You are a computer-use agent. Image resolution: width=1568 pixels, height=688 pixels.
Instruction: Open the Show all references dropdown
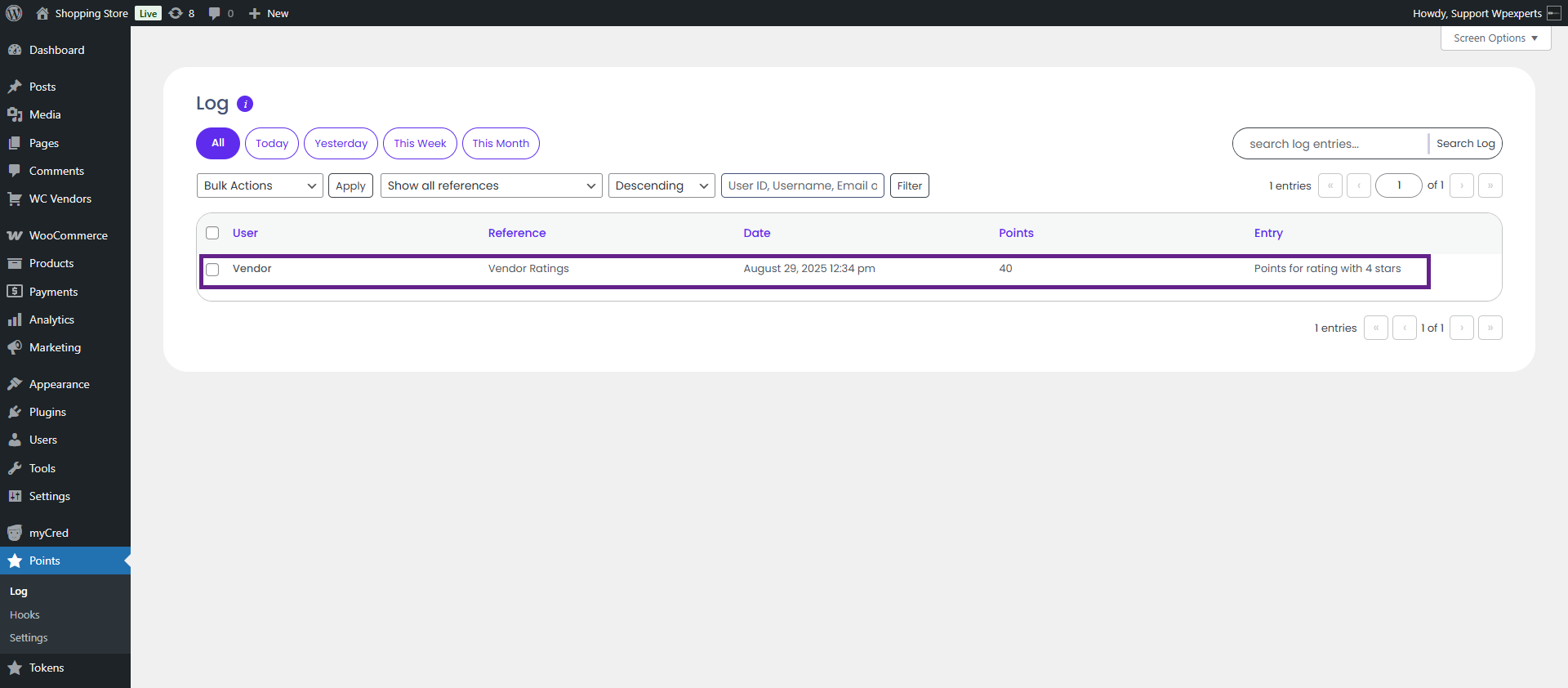pos(491,185)
